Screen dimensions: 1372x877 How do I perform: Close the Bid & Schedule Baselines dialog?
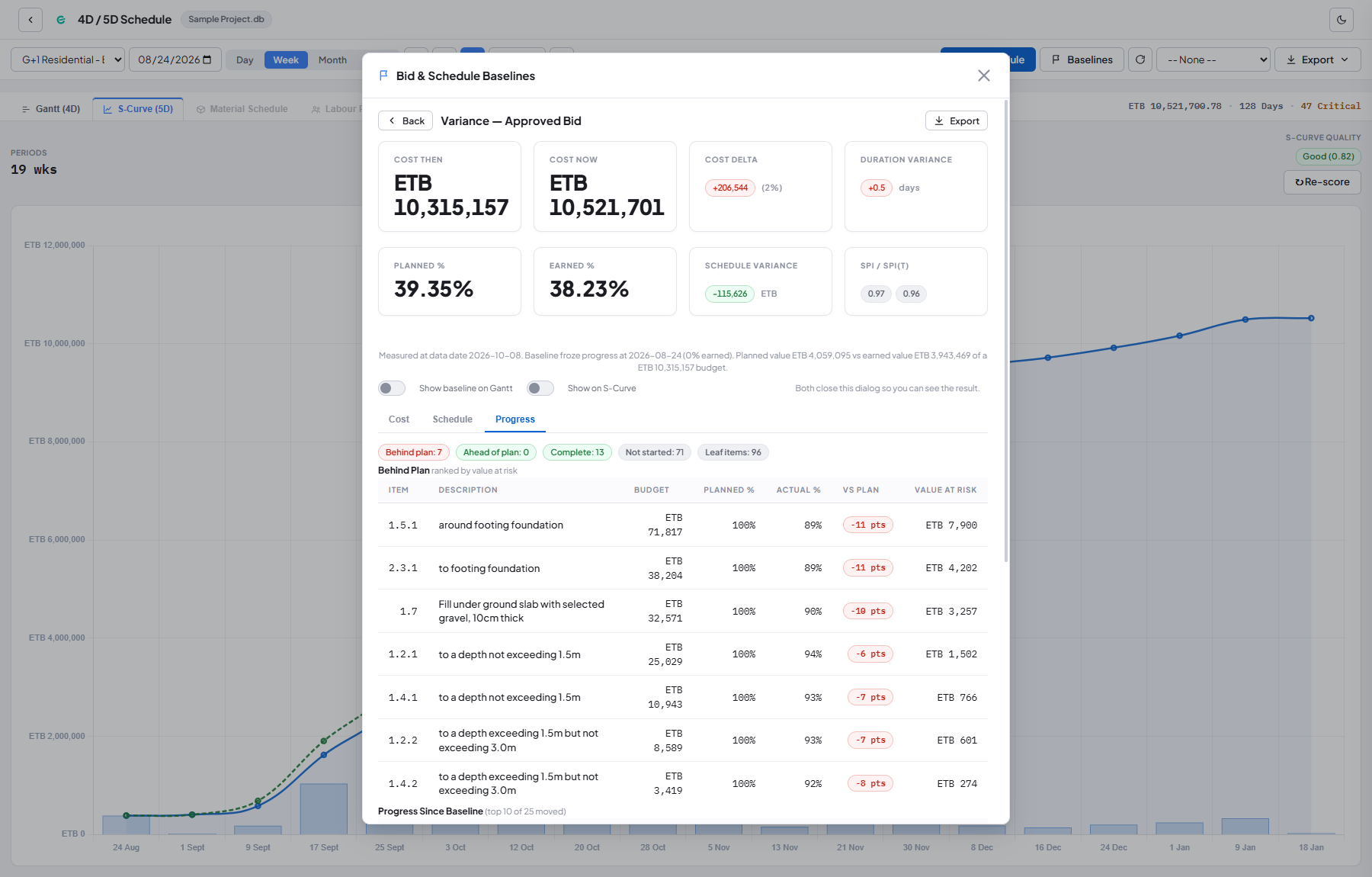984,75
